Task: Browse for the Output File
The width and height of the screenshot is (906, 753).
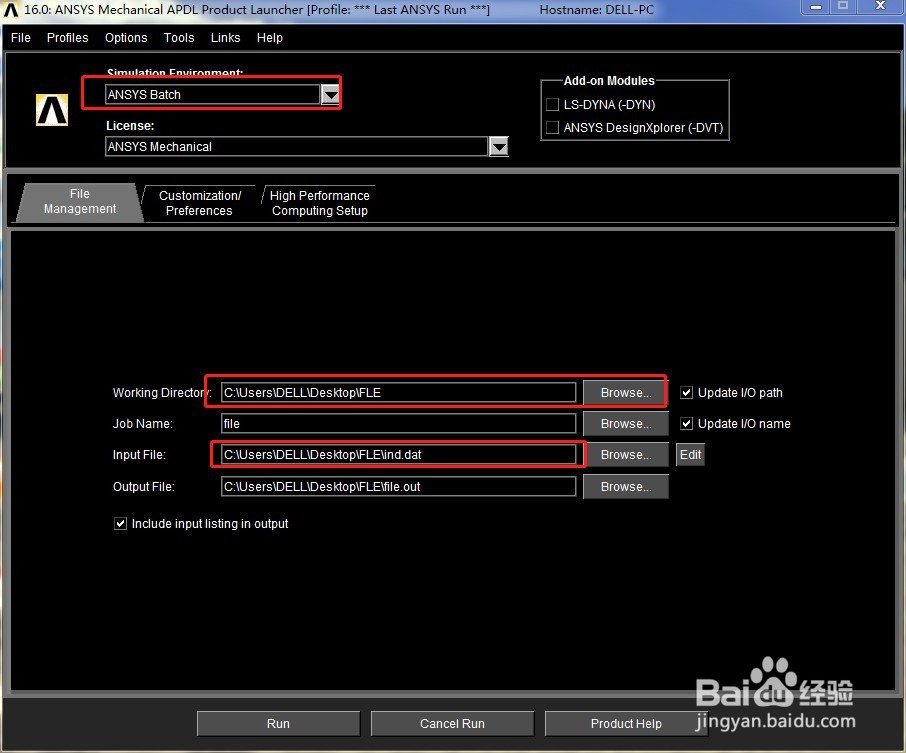Action: (626, 487)
